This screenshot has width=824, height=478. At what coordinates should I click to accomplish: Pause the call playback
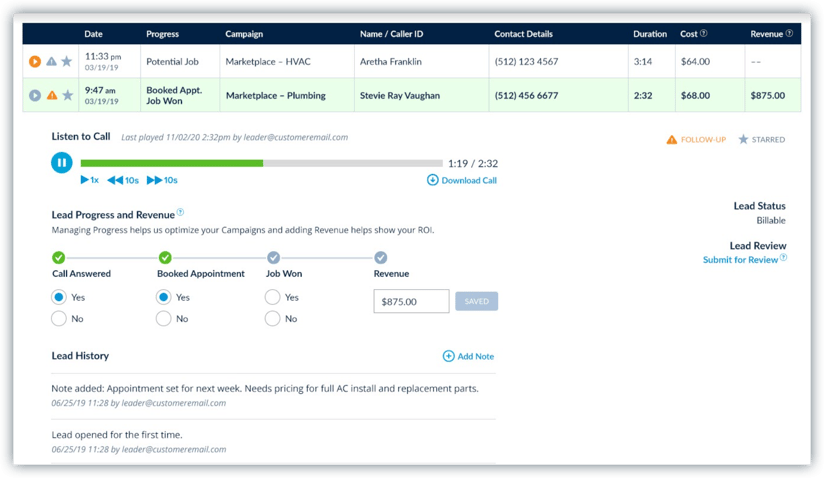61,162
